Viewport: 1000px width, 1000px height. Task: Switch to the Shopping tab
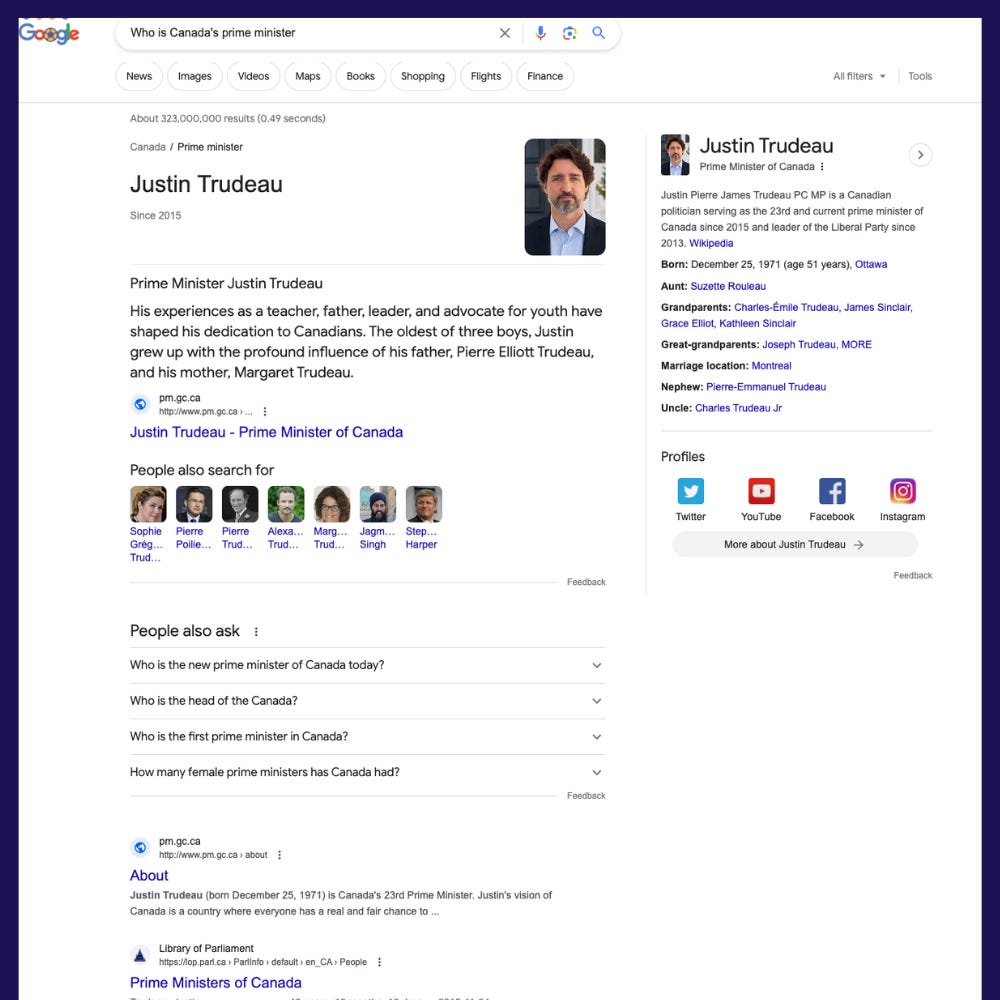point(423,77)
